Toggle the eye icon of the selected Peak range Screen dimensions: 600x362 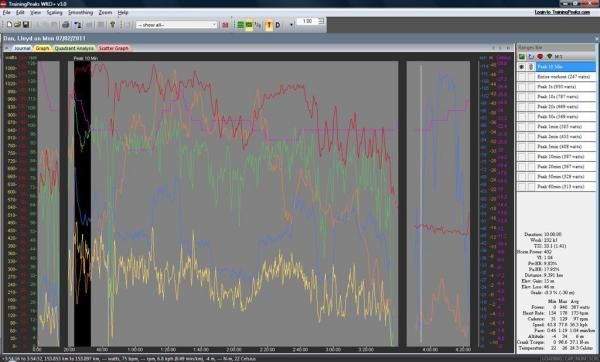point(522,67)
